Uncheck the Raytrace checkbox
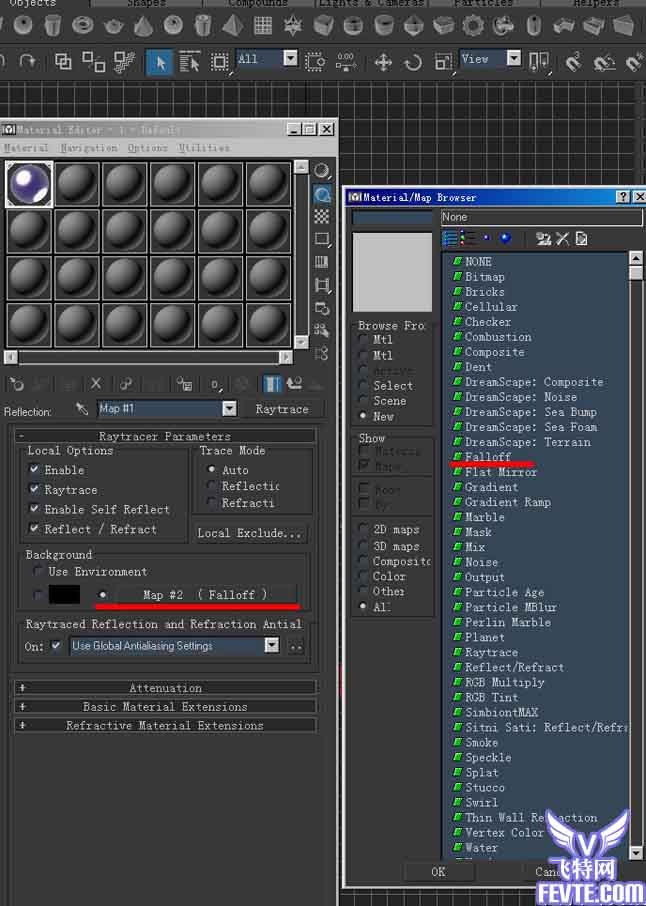This screenshot has width=646, height=906. [x=34, y=489]
